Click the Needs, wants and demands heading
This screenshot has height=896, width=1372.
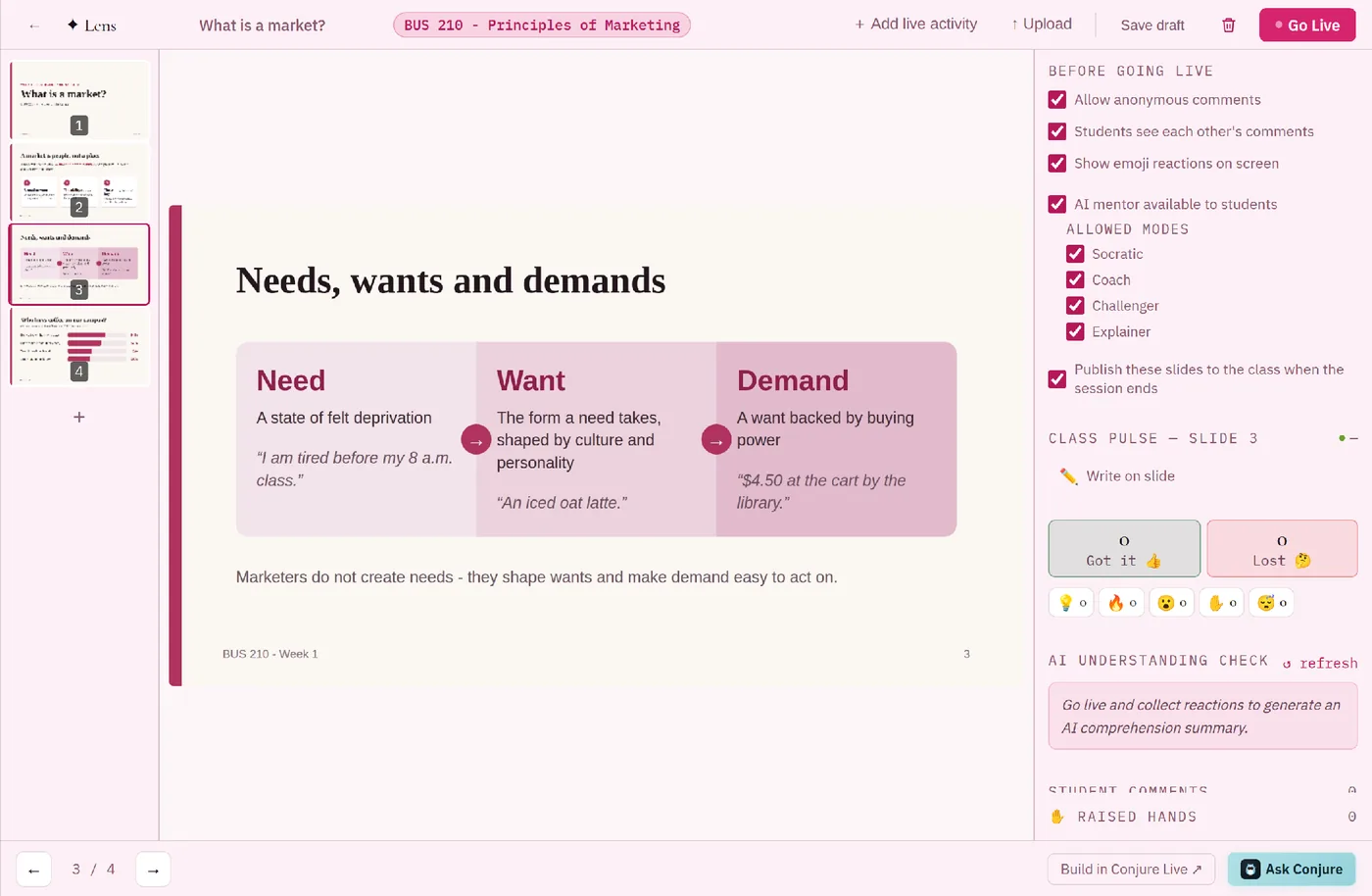click(451, 280)
